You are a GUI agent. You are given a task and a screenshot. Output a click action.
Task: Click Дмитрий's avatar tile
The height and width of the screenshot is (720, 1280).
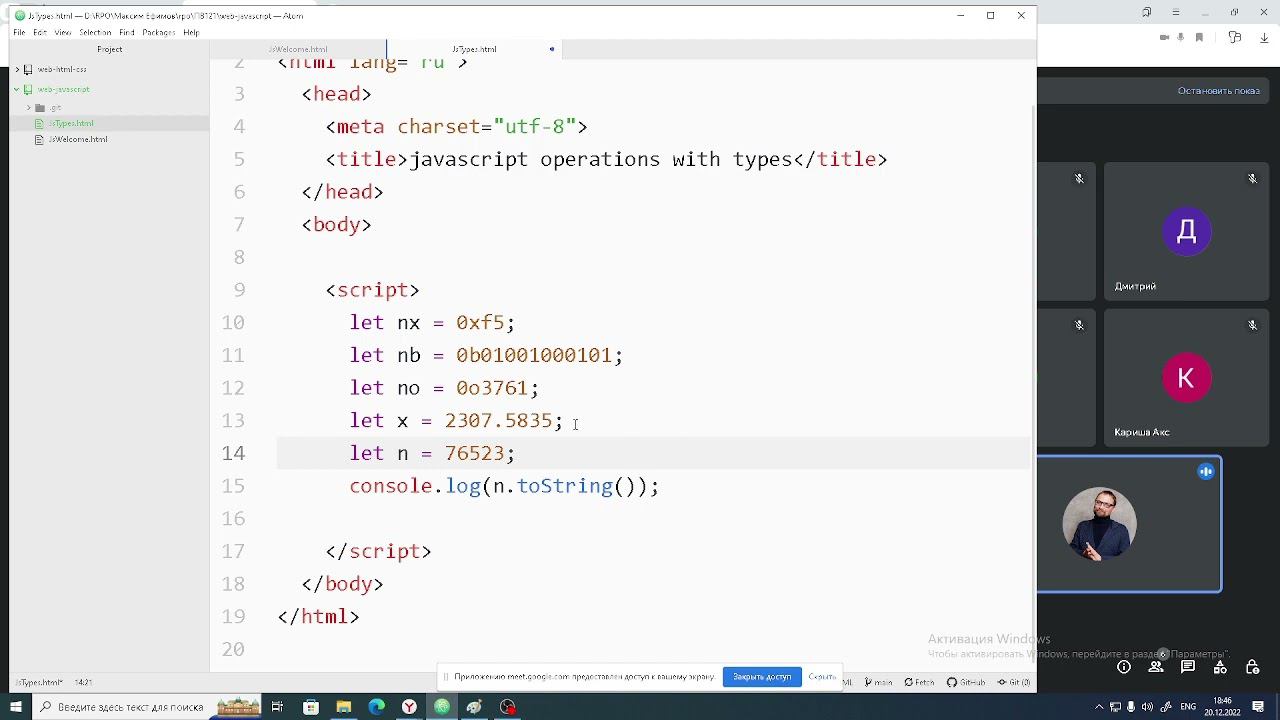(x=1187, y=232)
